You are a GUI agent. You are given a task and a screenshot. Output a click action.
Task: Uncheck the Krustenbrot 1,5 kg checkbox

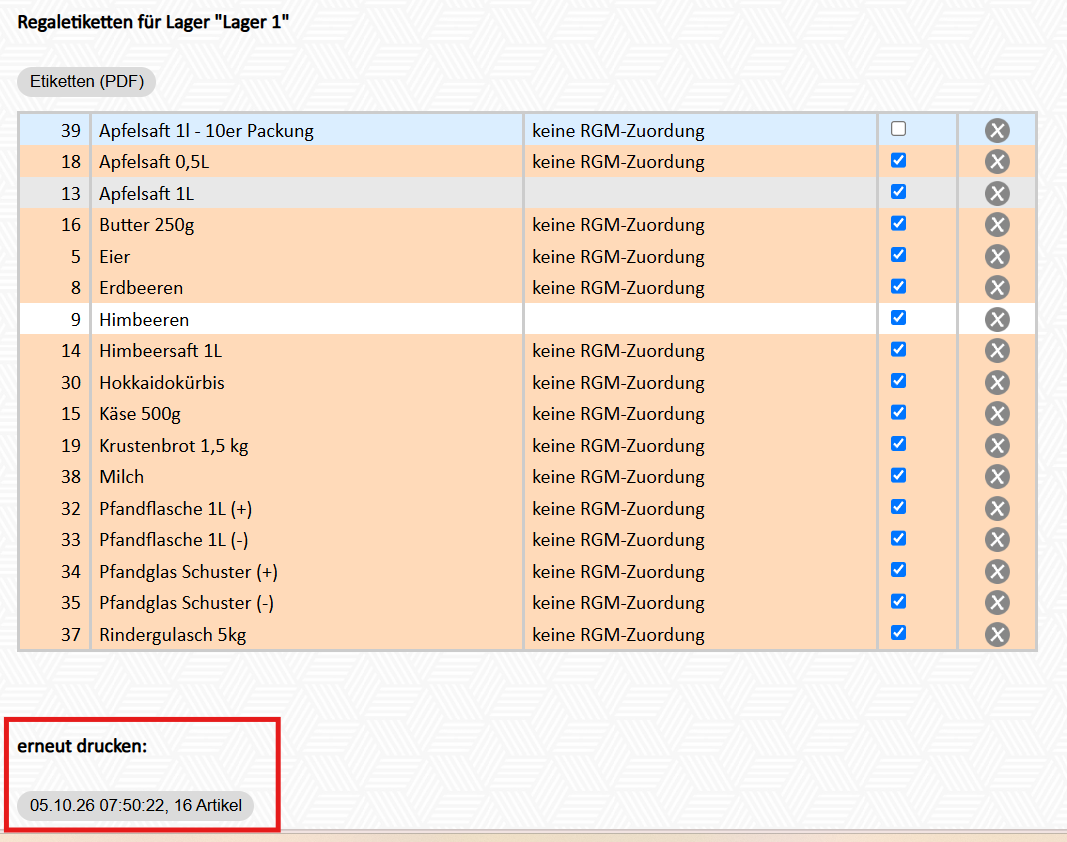[898, 444]
